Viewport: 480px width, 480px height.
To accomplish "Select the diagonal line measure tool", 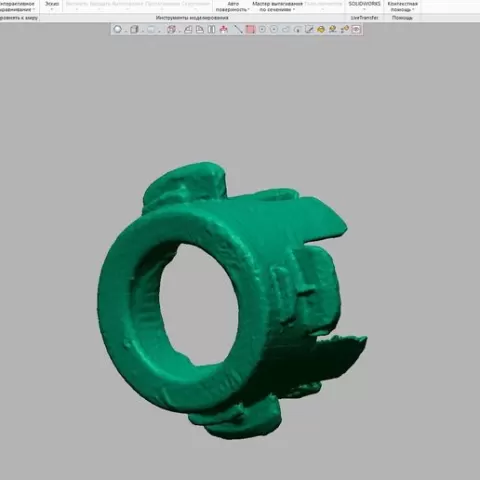I will coord(238,29).
